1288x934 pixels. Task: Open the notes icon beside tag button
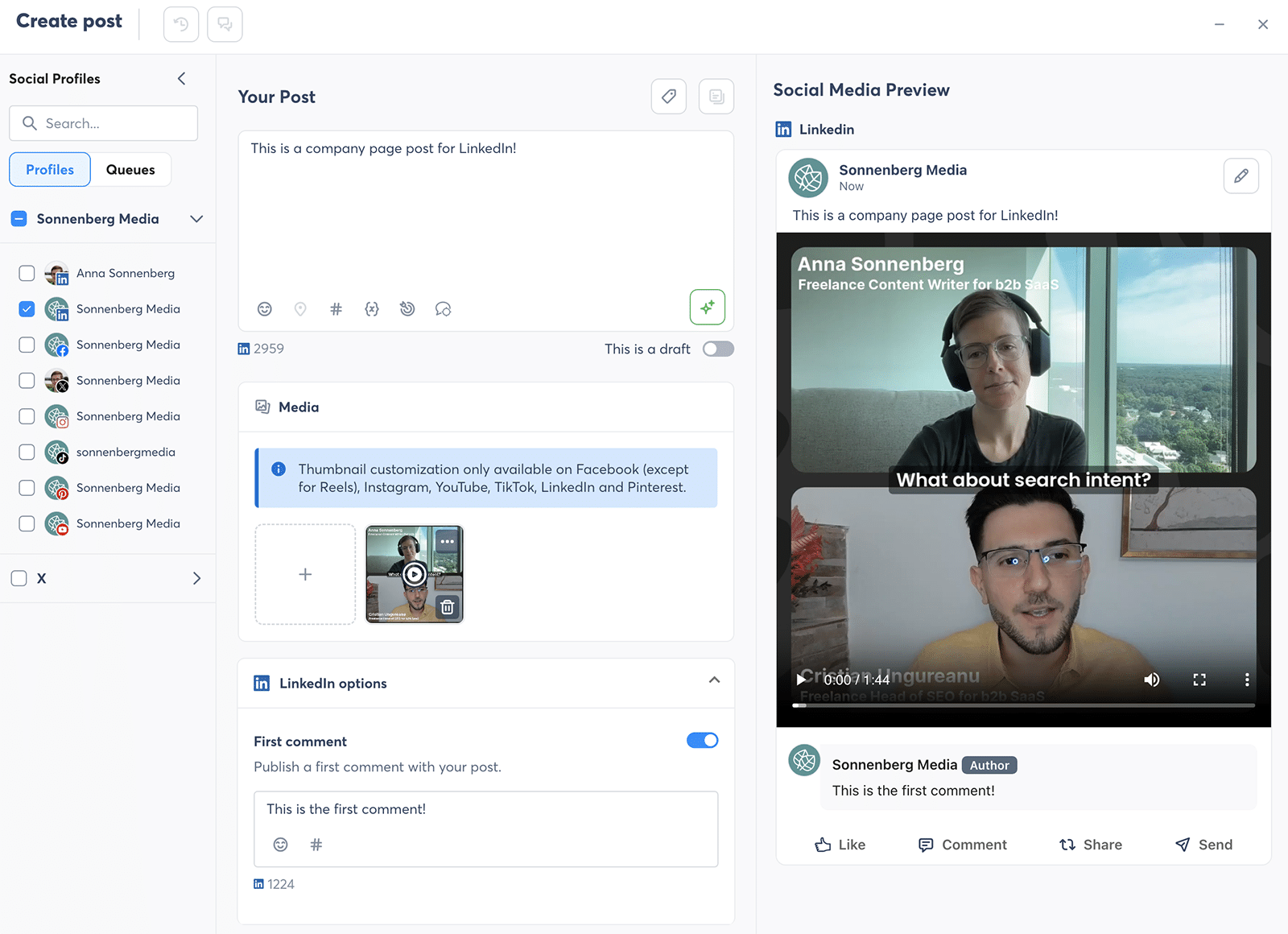[x=716, y=97]
